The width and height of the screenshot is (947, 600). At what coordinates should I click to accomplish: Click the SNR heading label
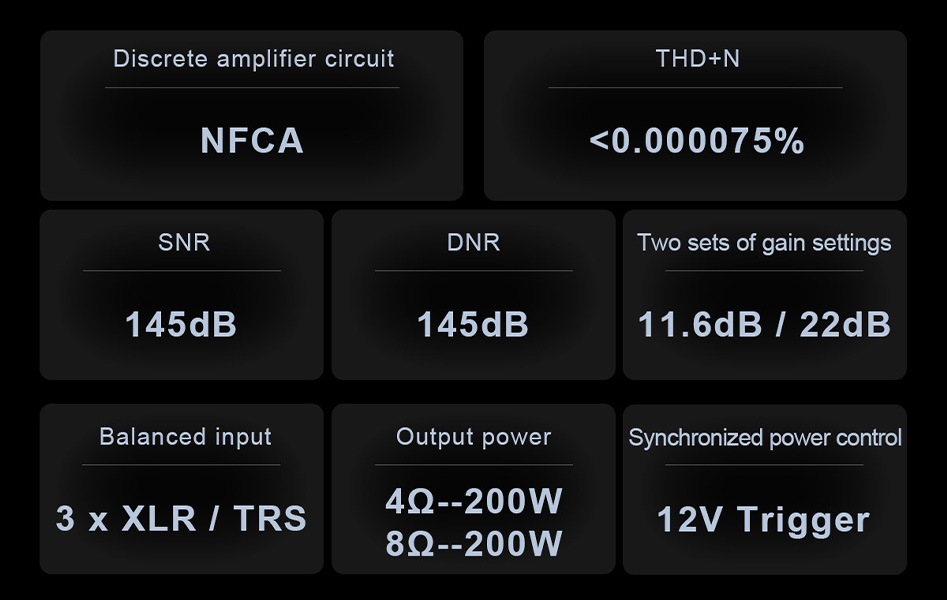[184, 242]
